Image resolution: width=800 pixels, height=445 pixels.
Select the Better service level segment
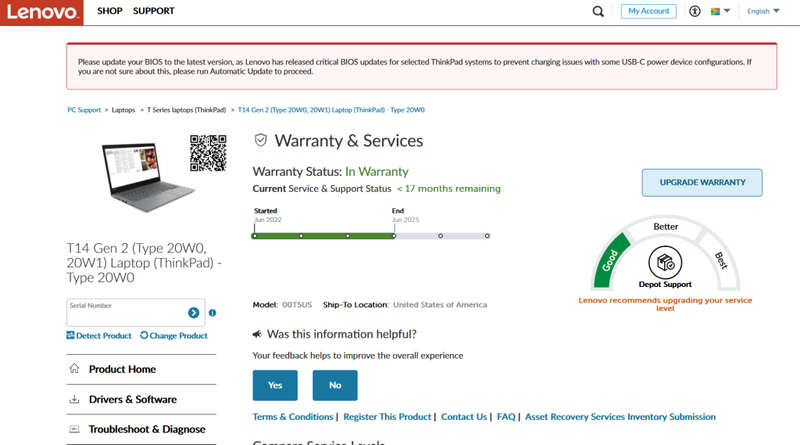(666, 226)
